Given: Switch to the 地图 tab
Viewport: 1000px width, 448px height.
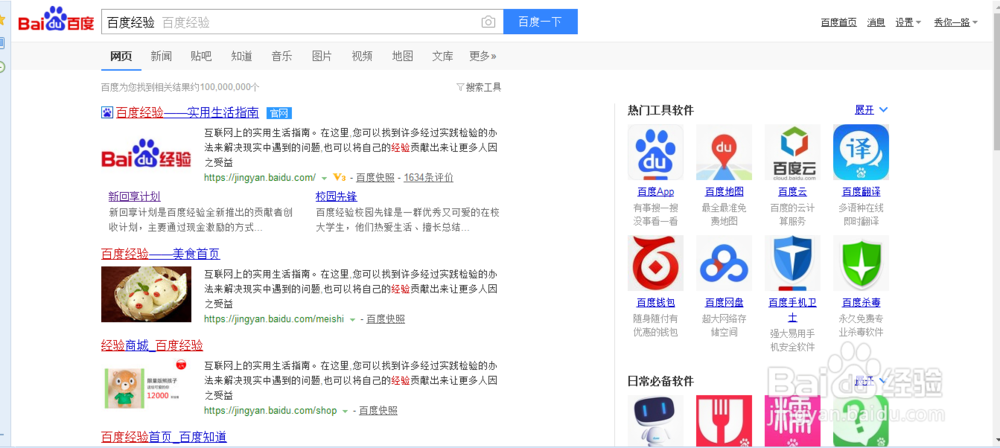Looking at the screenshot, I should pos(402,56).
